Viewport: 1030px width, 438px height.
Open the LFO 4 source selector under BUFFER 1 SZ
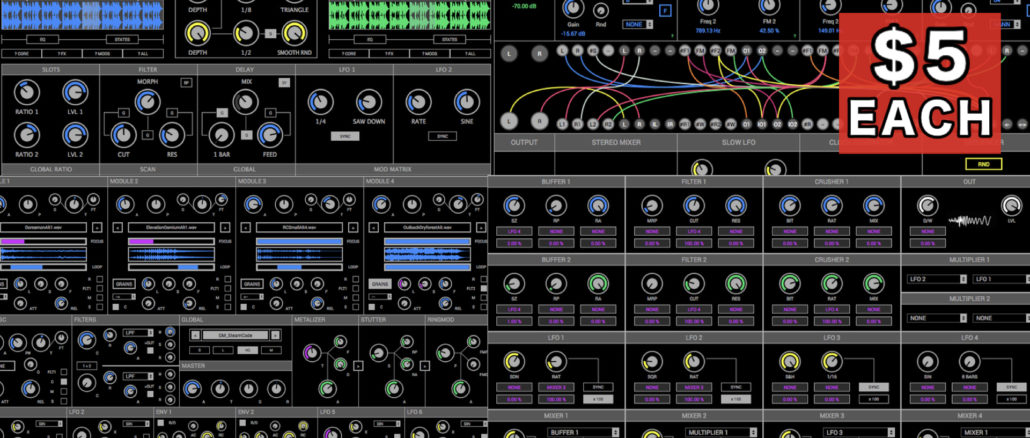[514, 231]
